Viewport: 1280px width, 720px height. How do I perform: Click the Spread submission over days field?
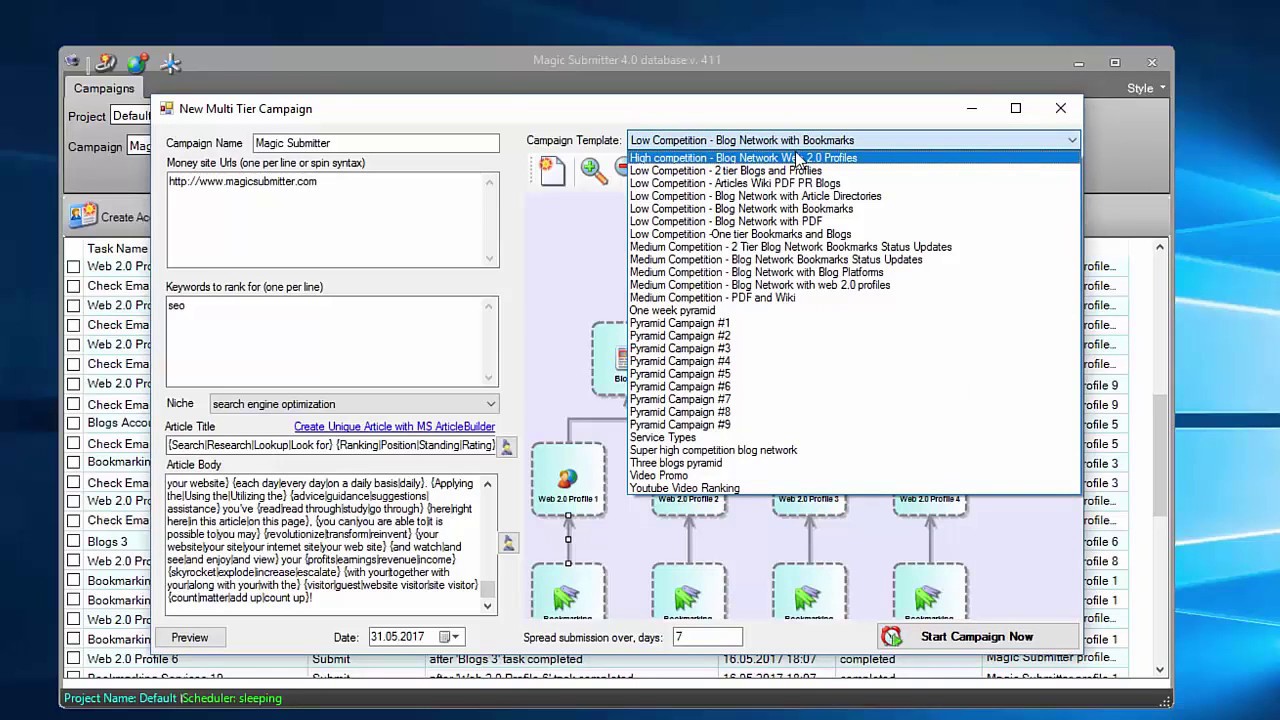click(707, 637)
